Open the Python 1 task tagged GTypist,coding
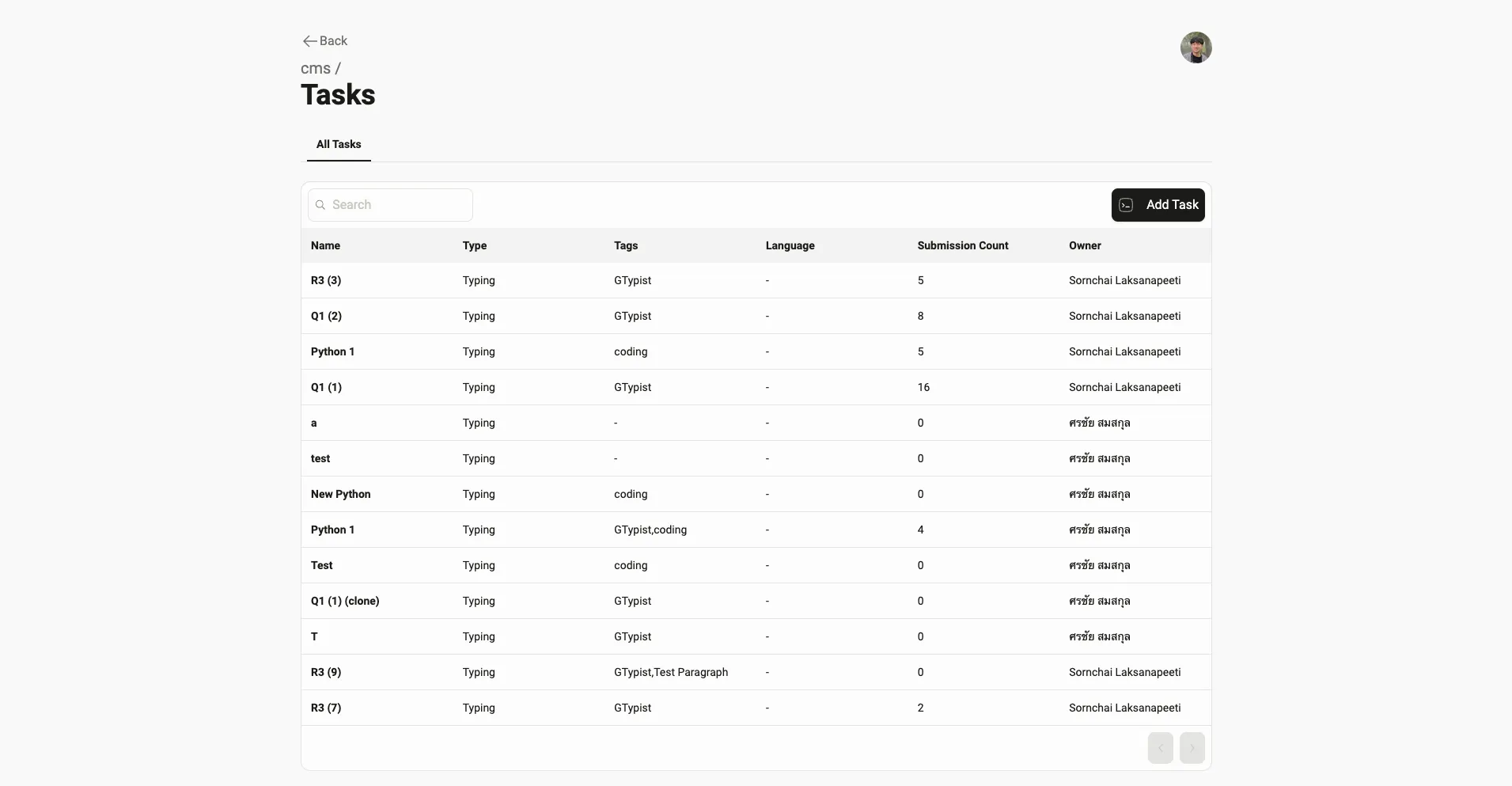Image resolution: width=1512 pixels, height=786 pixels. click(x=332, y=530)
